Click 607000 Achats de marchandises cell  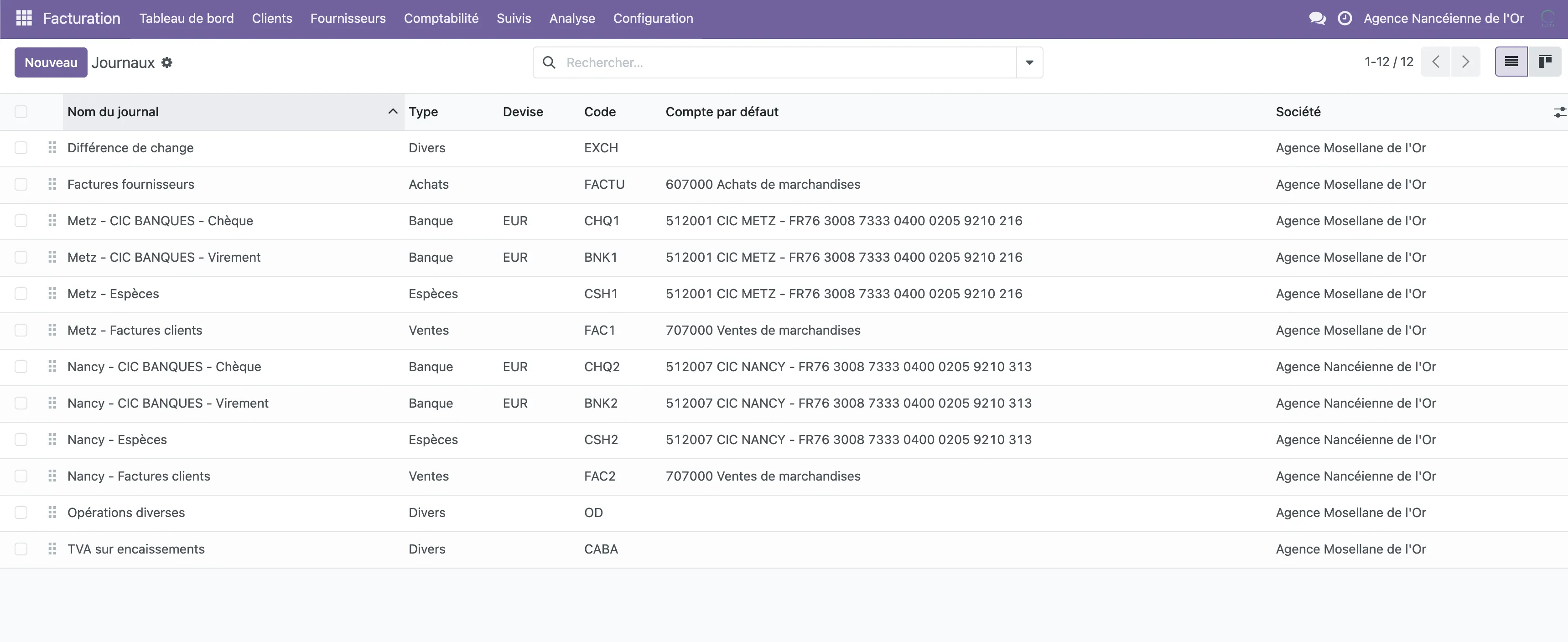[x=763, y=184]
